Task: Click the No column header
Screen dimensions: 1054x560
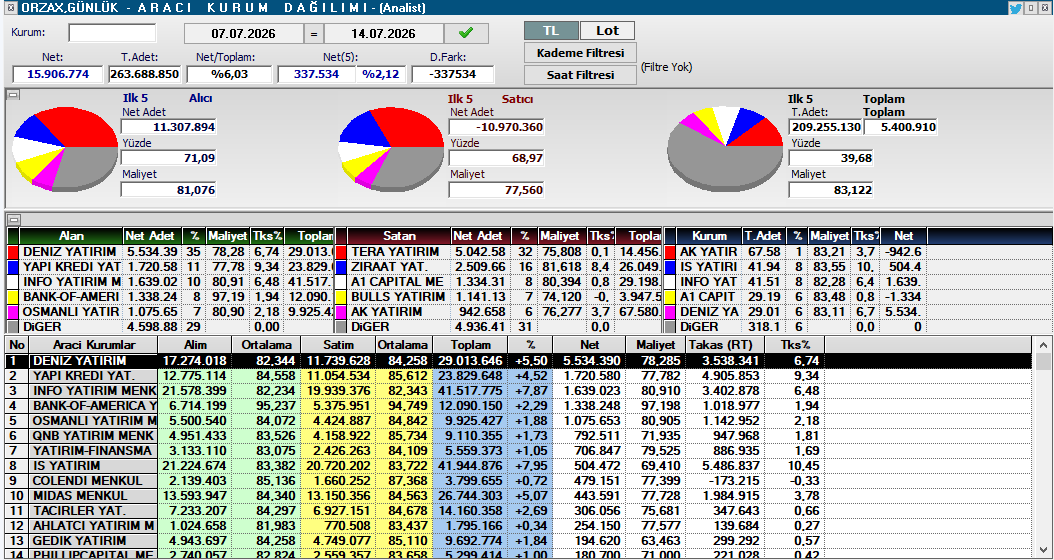Action: [17, 345]
